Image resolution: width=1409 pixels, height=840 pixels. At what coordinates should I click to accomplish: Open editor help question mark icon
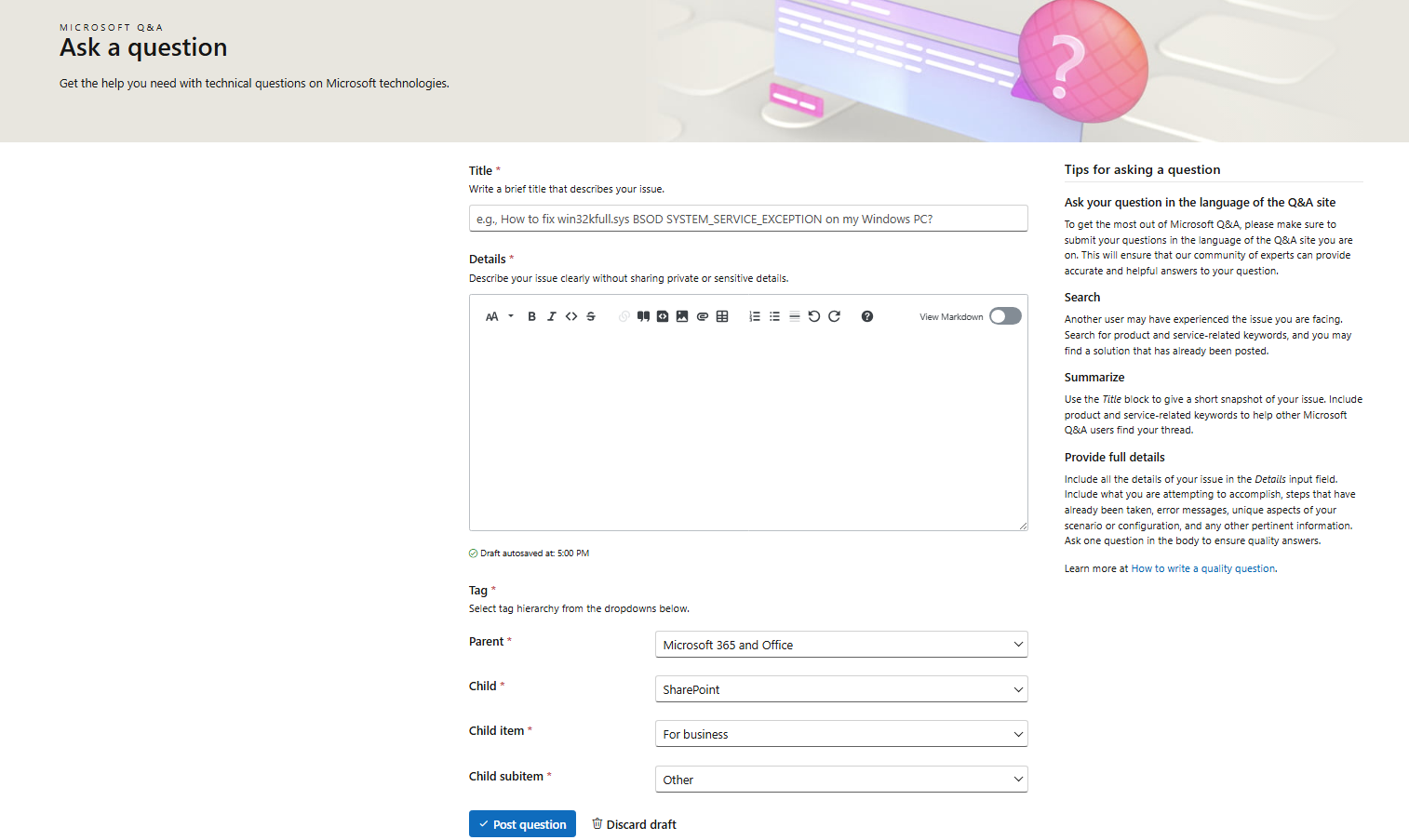coord(867,316)
